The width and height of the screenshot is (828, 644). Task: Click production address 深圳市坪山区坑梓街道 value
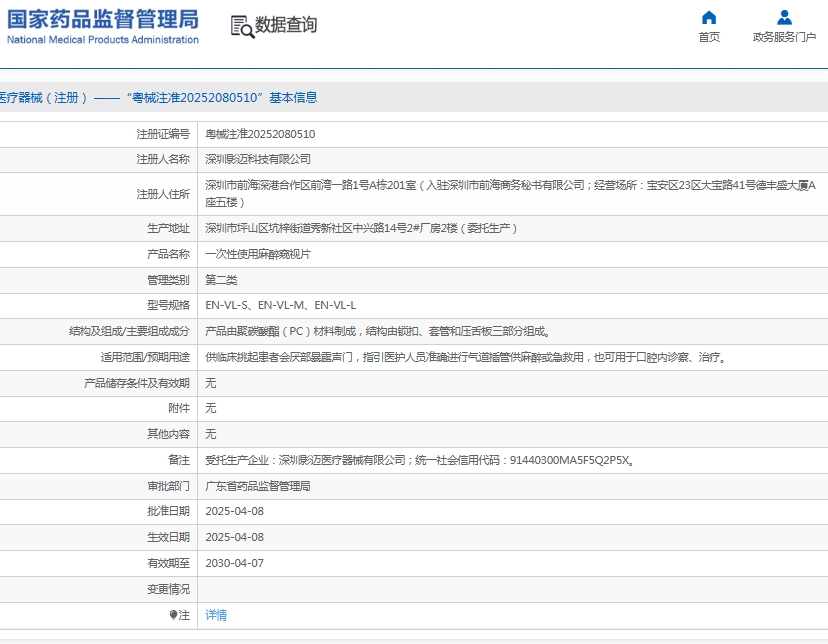click(x=361, y=228)
